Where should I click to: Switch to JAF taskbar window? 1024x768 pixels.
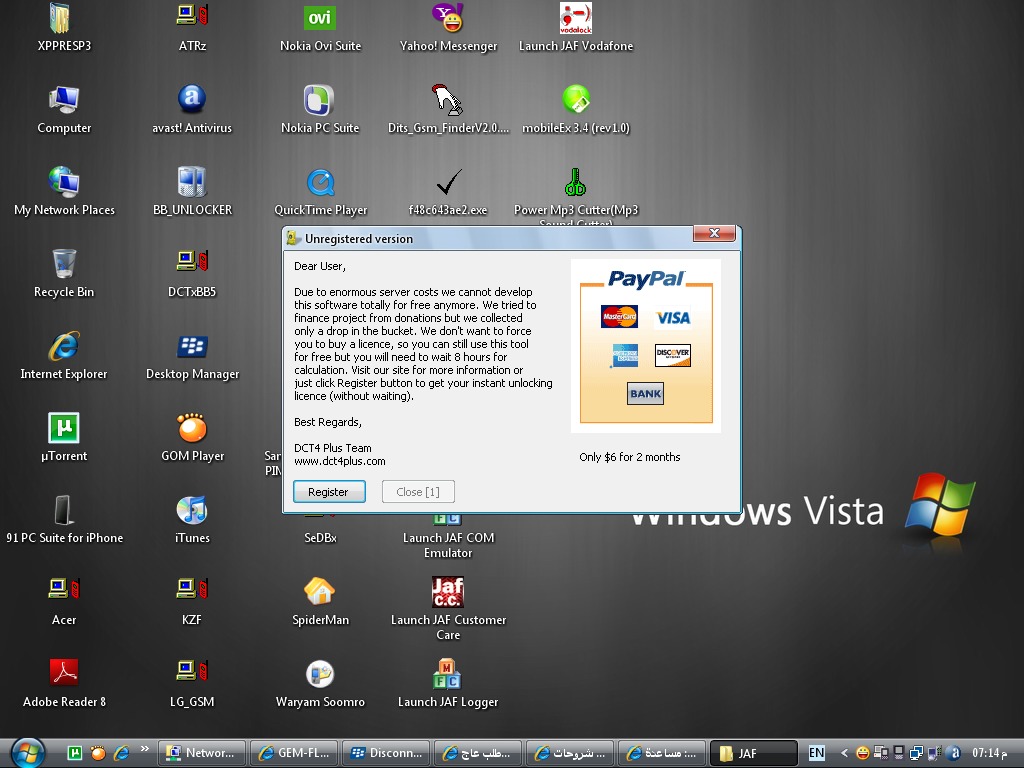pos(754,753)
